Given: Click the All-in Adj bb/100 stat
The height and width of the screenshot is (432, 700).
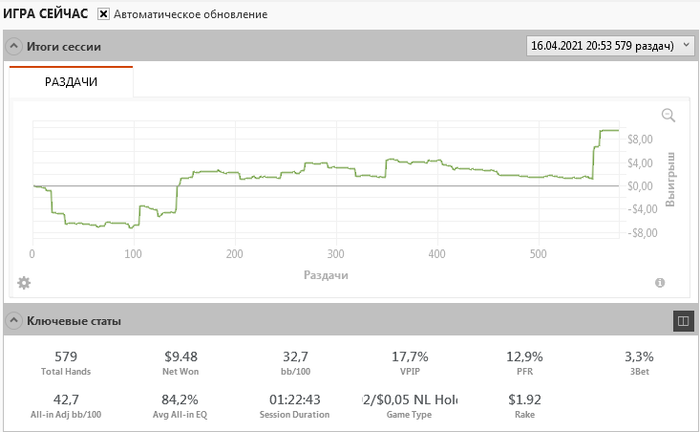Looking at the screenshot, I should [66, 404].
